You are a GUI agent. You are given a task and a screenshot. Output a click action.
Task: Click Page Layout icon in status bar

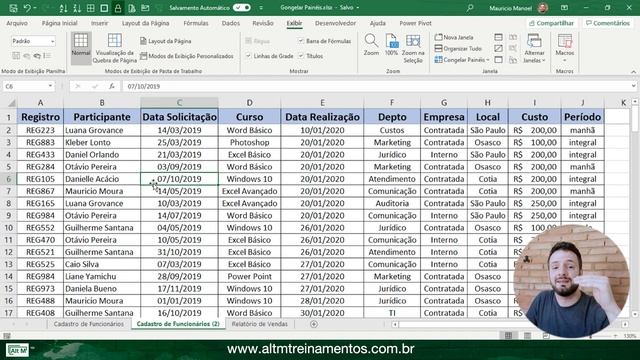click(x=527, y=336)
